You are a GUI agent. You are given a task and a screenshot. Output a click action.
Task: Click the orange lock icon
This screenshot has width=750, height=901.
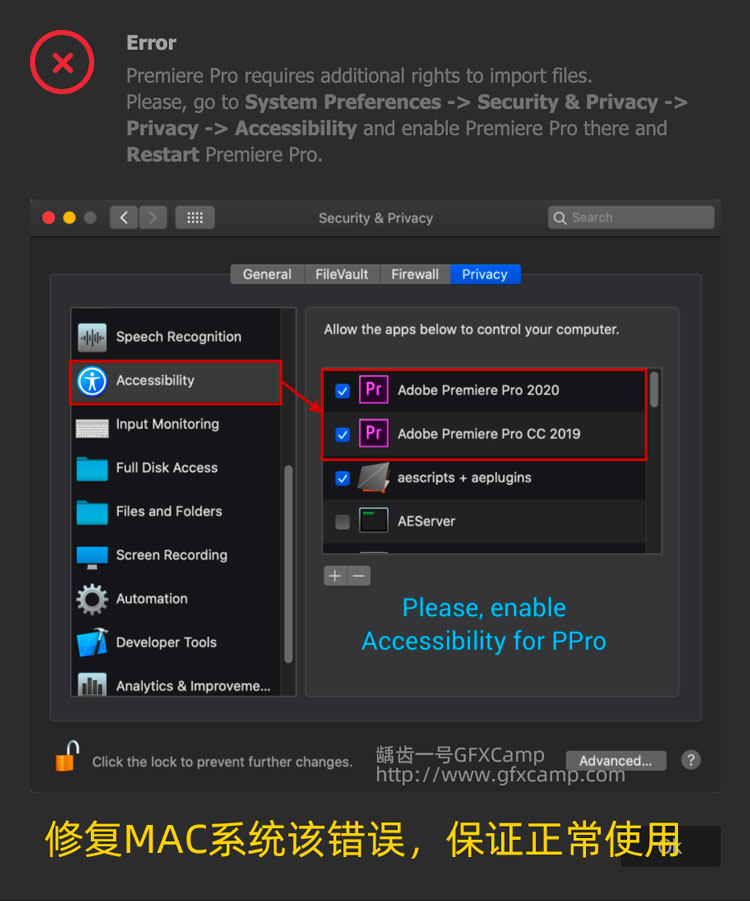tap(66, 757)
